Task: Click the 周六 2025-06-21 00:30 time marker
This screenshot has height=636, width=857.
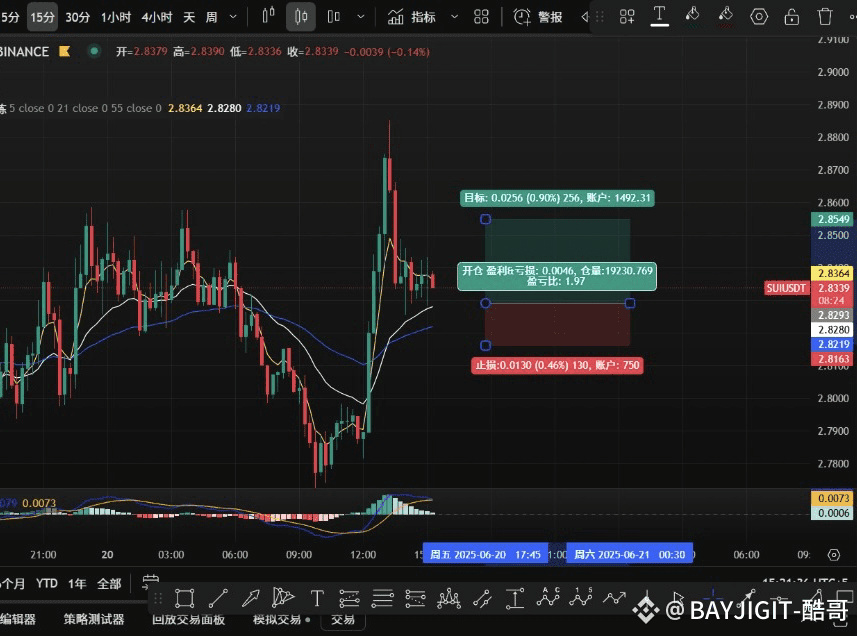Action: point(630,555)
